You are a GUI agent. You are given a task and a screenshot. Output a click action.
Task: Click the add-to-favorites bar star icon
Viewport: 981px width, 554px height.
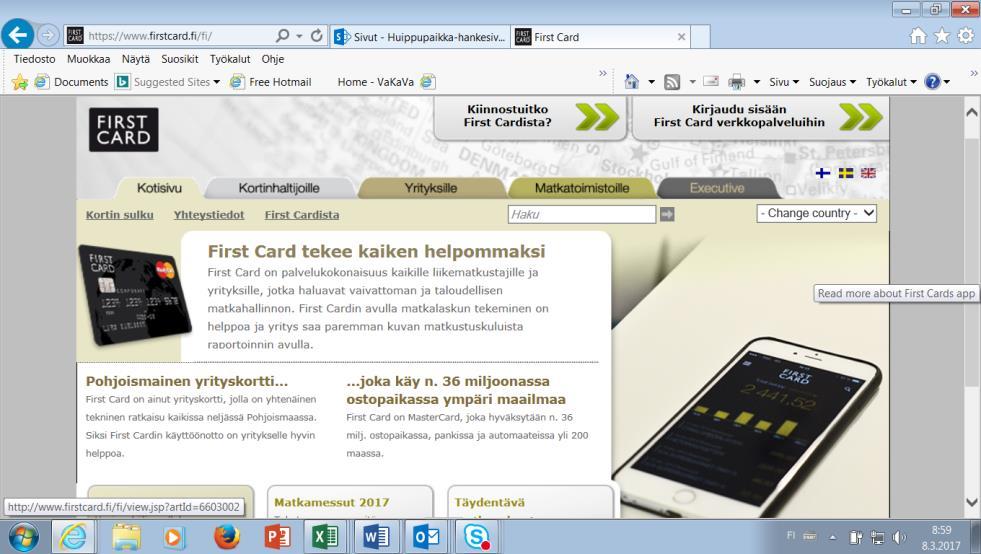(x=20, y=82)
